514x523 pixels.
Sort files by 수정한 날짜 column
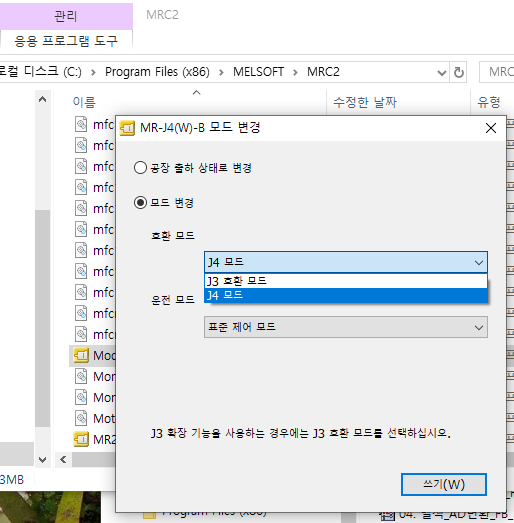365,102
